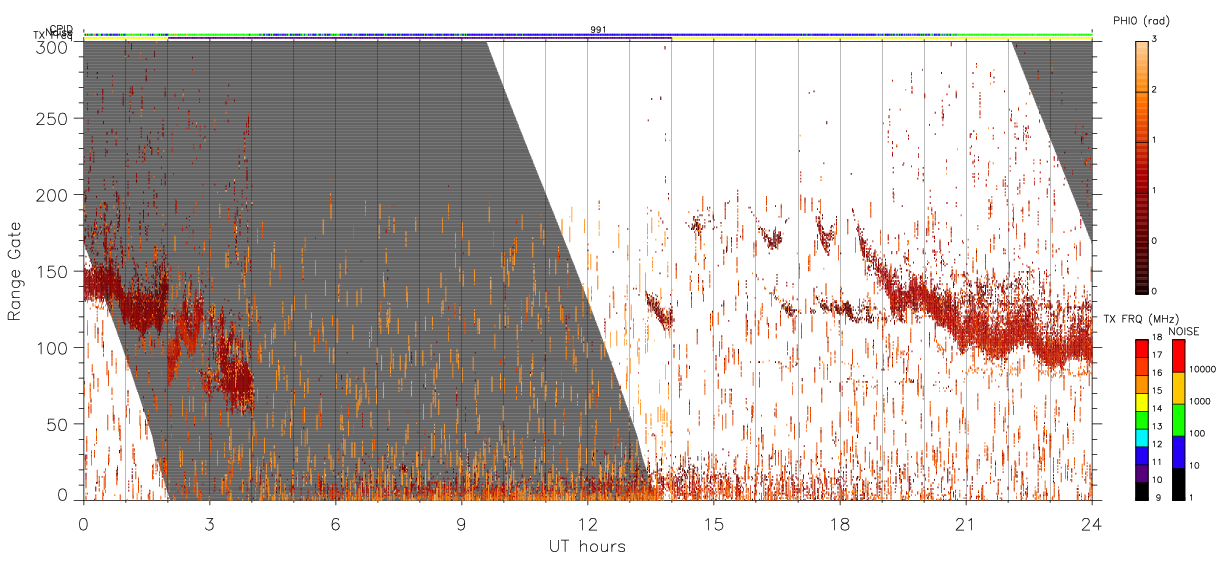Click the '991' CPID label above the plot
This screenshot has width=1228, height=567.
coord(598,30)
